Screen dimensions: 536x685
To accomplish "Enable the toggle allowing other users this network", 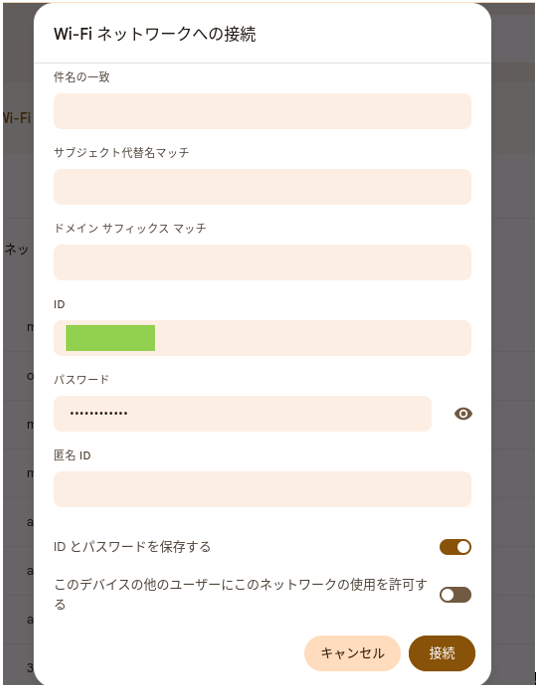I will (x=455, y=595).
